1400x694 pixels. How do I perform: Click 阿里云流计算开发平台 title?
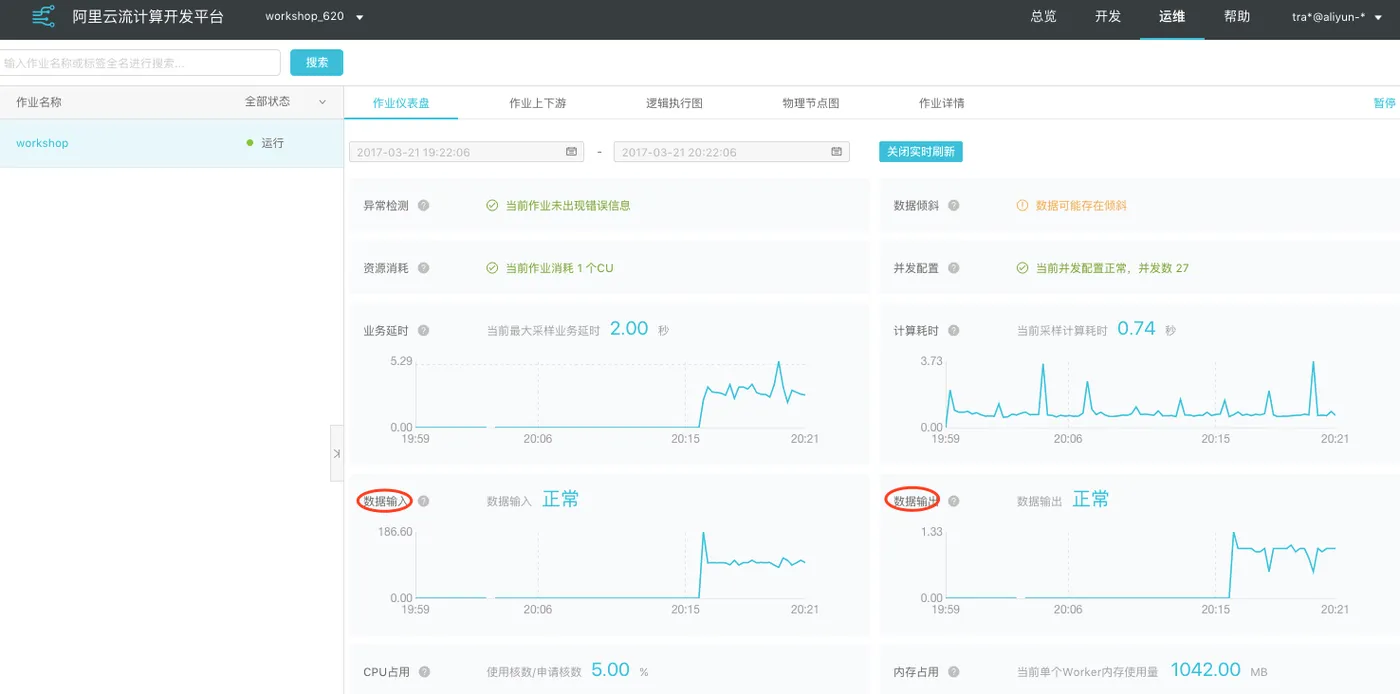148,17
